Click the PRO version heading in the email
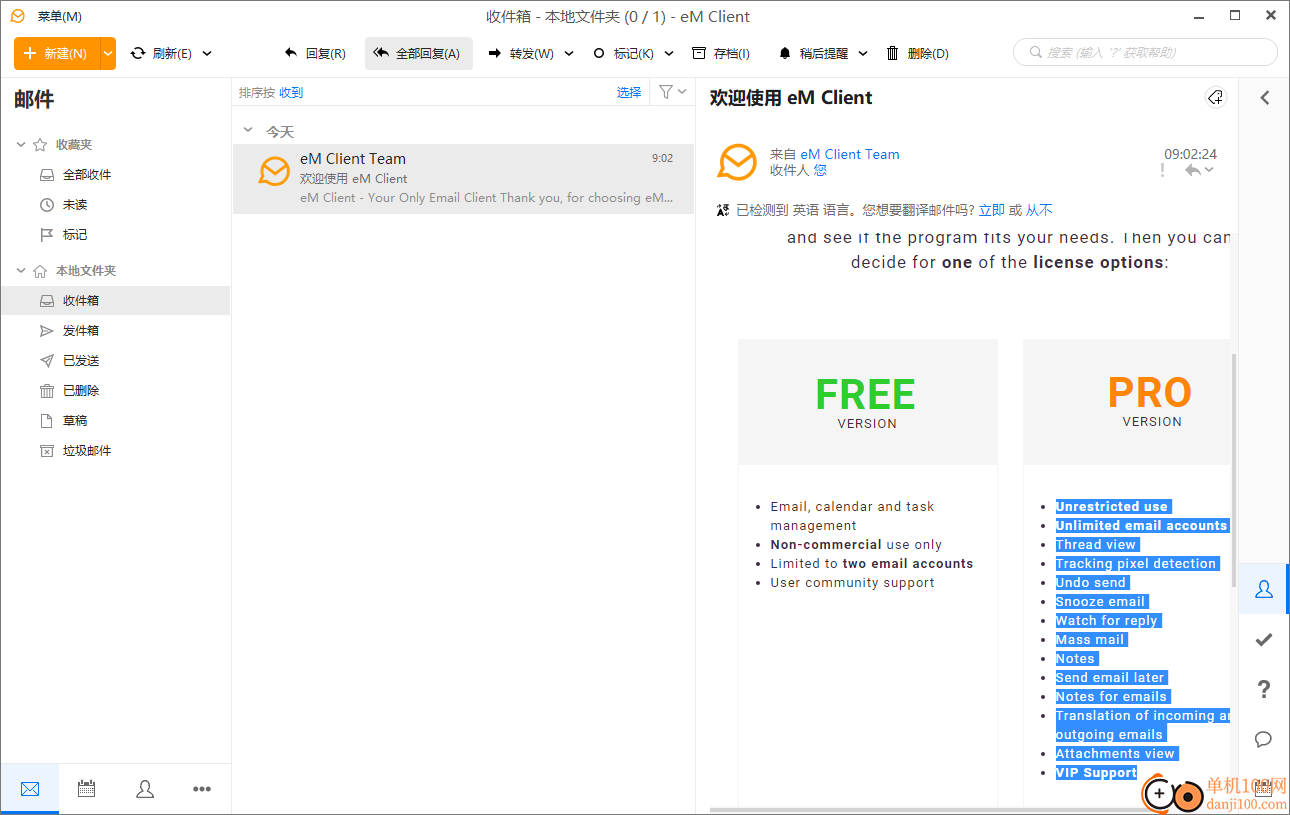This screenshot has width=1290, height=815. click(x=1150, y=393)
